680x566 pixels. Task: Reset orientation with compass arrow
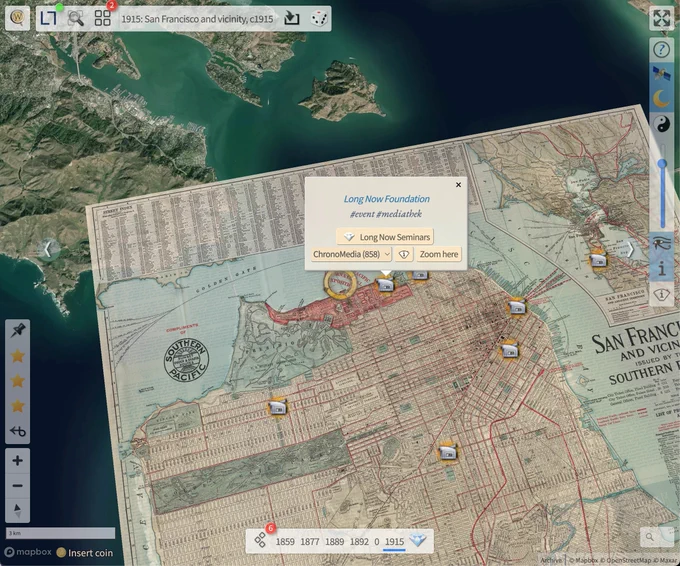pyautogui.click(x=17, y=510)
